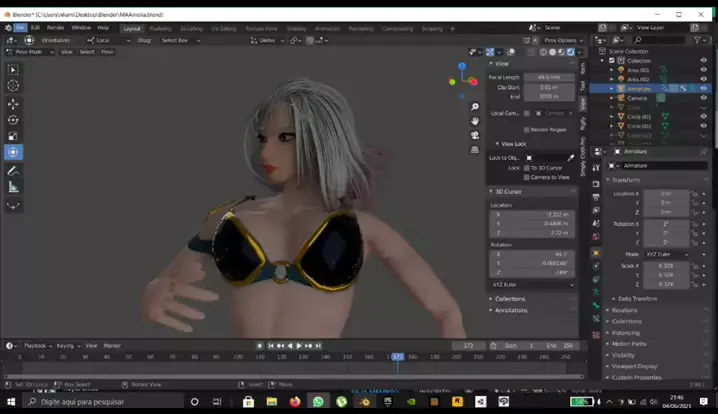The width and height of the screenshot is (718, 414).
Task: Click the outliner filter funnel icon
Action: [697, 40]
